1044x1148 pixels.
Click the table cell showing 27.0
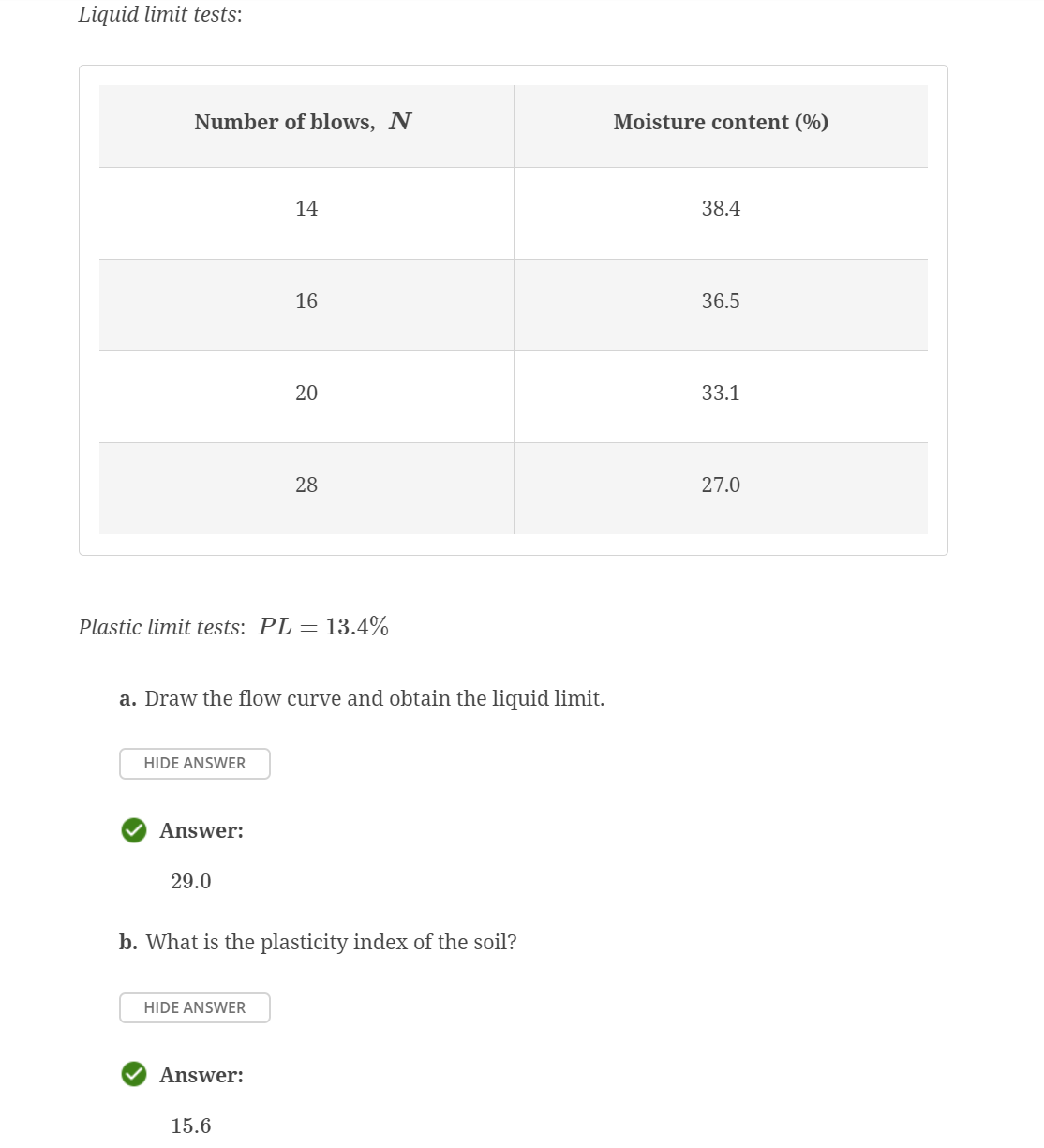(721, 485)
